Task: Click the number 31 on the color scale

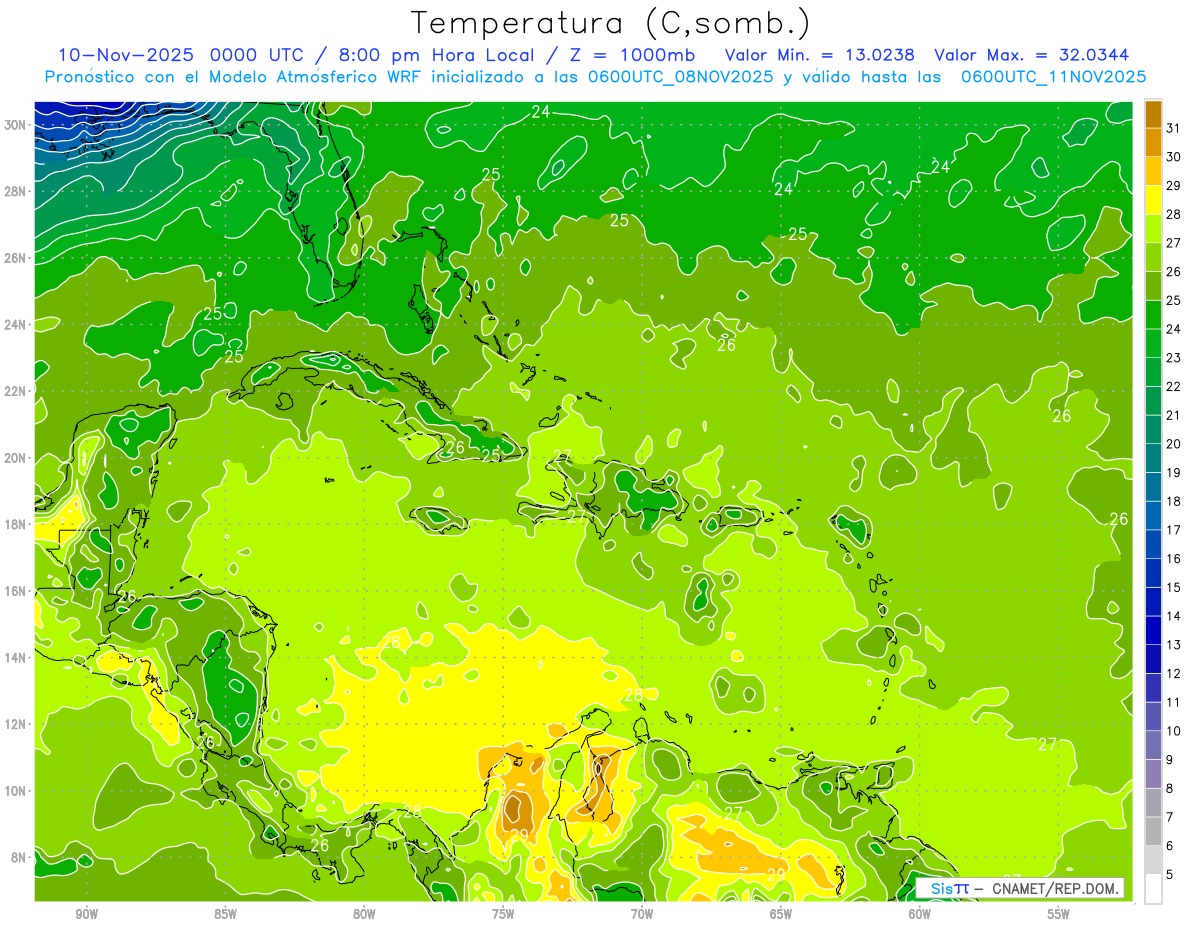Action: point(1173,128)
